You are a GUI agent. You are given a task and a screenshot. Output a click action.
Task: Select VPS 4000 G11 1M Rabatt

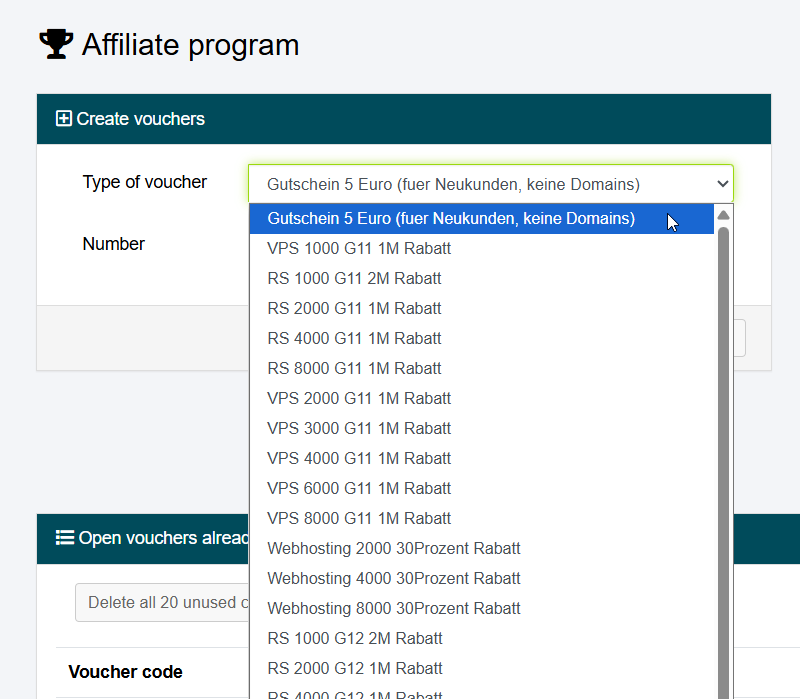[x=359, y=458]
